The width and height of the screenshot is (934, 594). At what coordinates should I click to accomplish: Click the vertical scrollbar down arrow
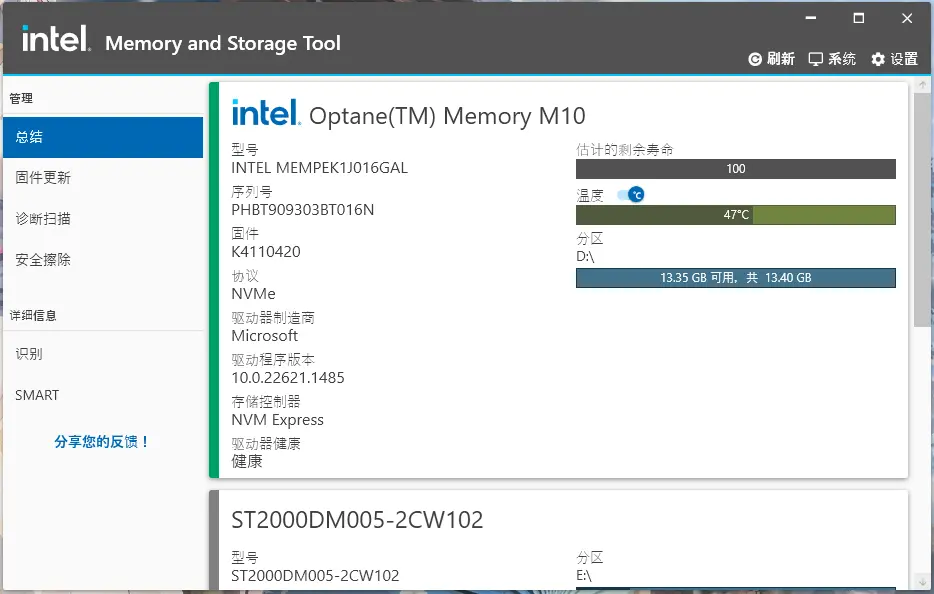click(x=922, y=582)
